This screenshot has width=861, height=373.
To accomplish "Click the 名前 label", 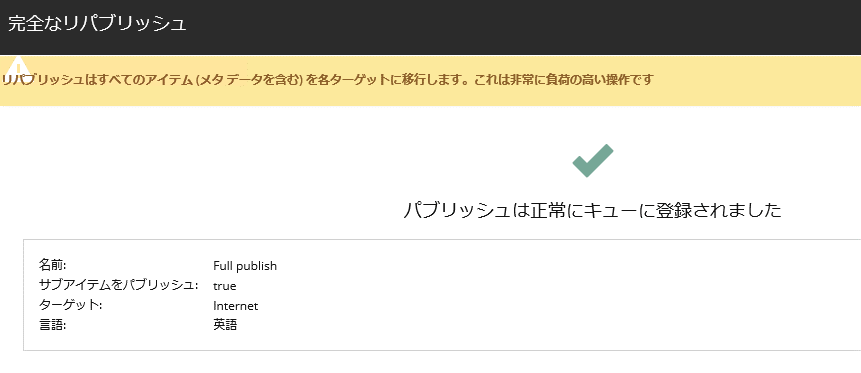I will [x=52, y=265].
